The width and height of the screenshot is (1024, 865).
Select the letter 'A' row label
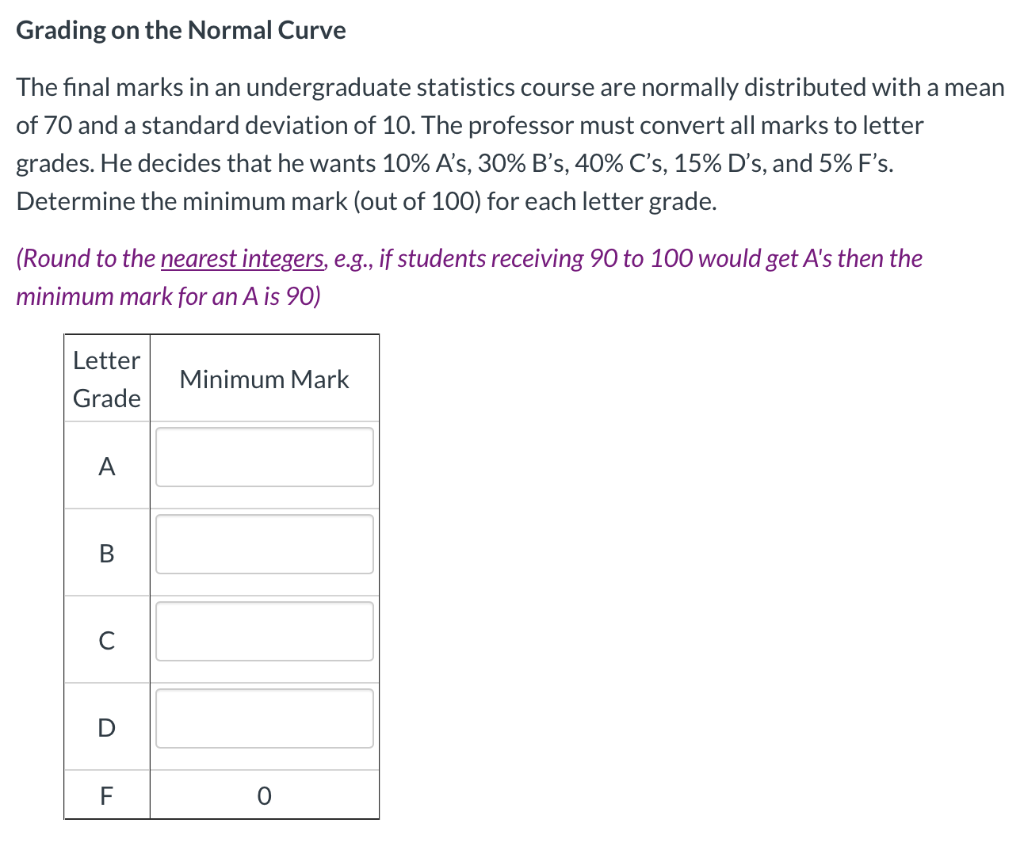tap(106, 465)
